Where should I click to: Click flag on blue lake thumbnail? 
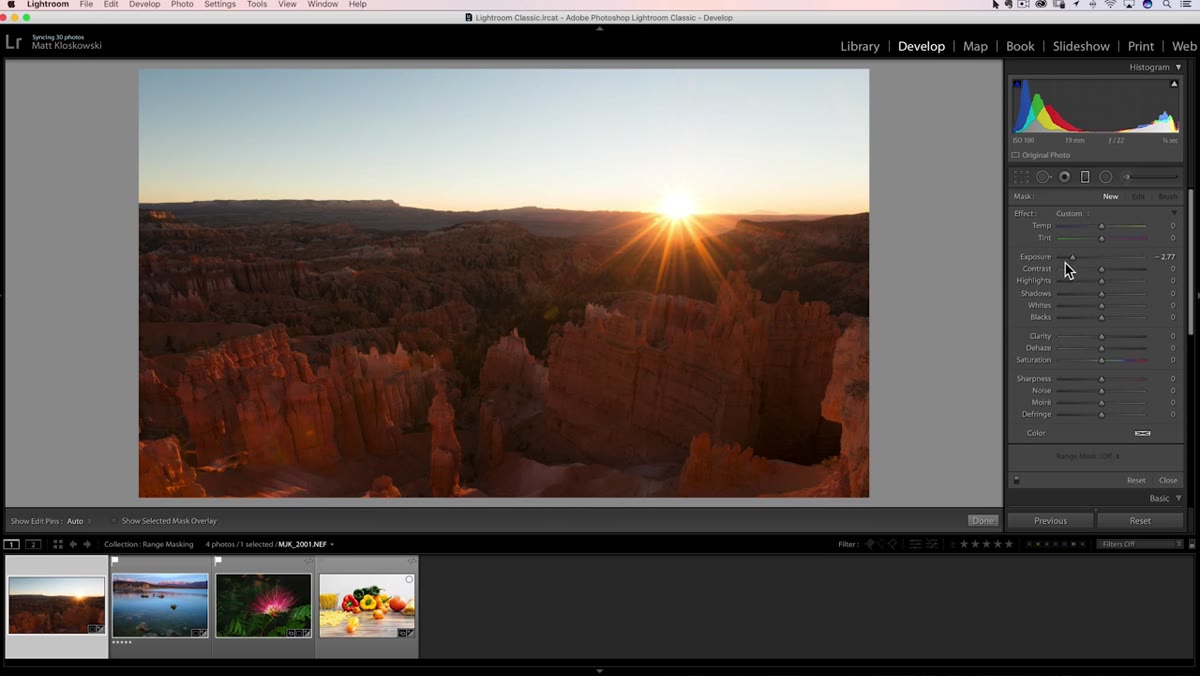[115, 561]
